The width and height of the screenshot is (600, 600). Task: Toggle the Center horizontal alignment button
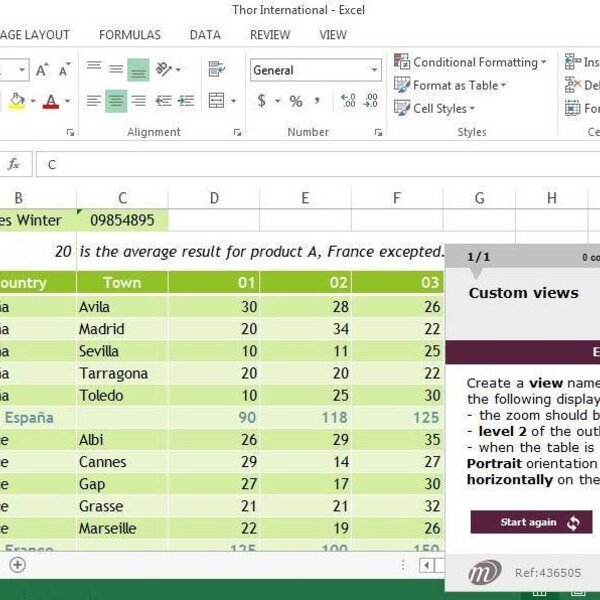pos(116,101)
